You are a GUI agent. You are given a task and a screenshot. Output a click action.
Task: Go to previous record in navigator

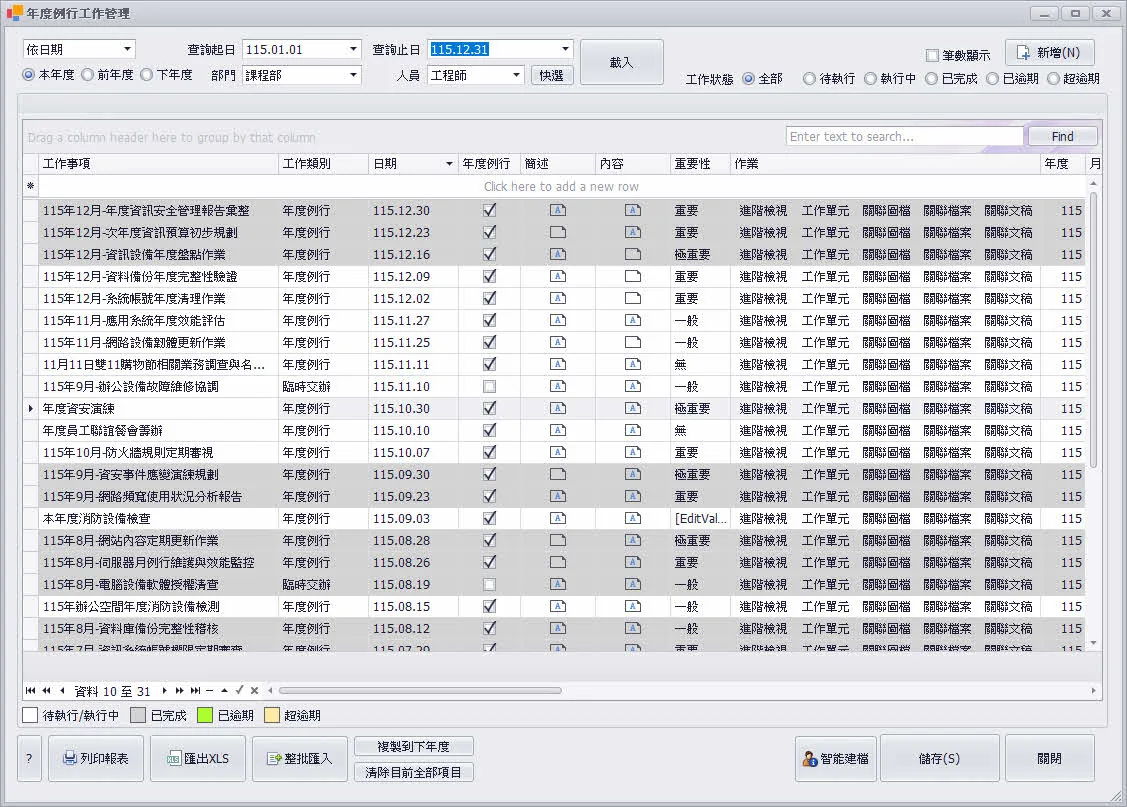click(63, 691)
